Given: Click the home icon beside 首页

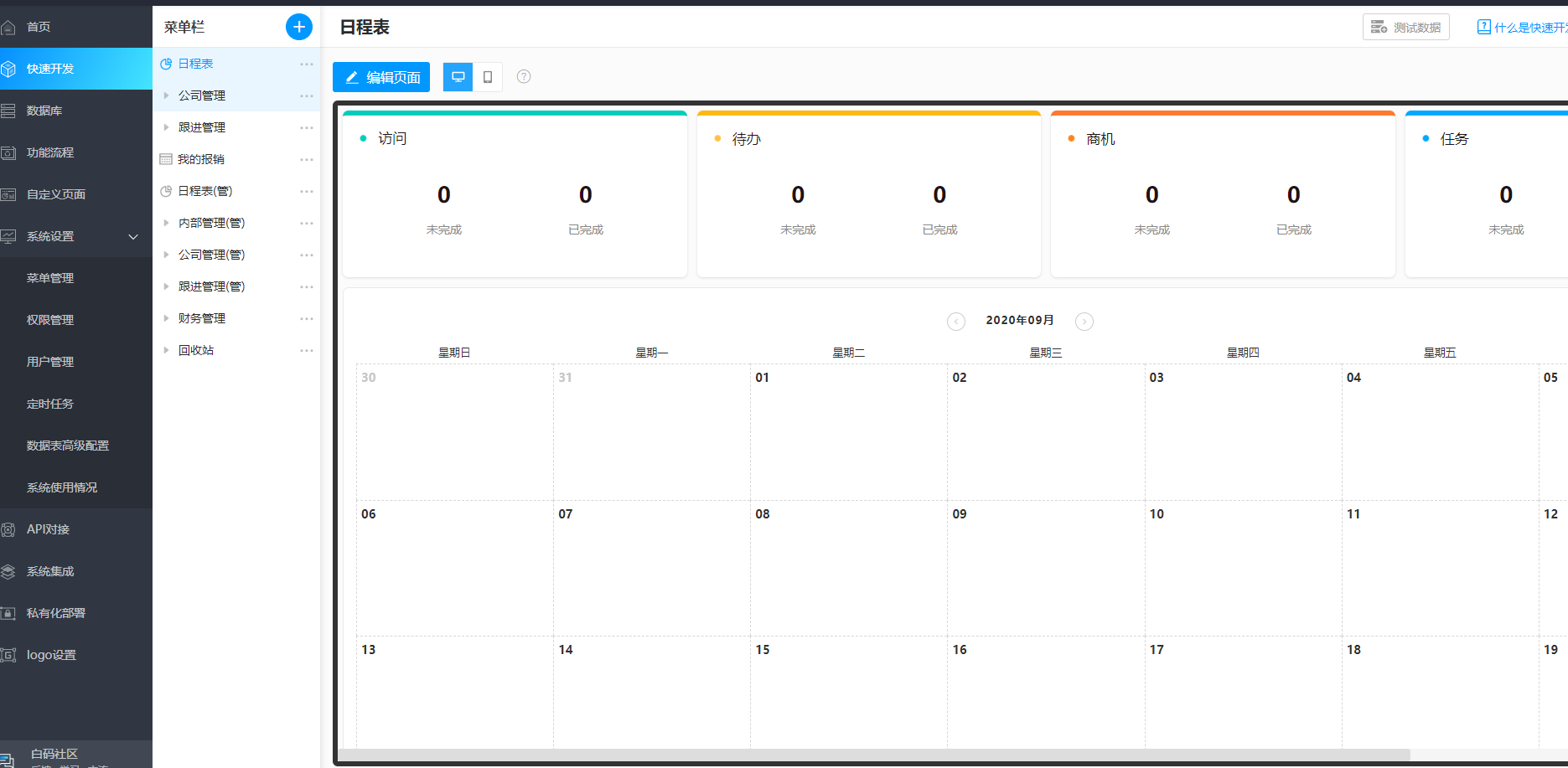Looking at the screenshot, I should click(x=8, y=27).
